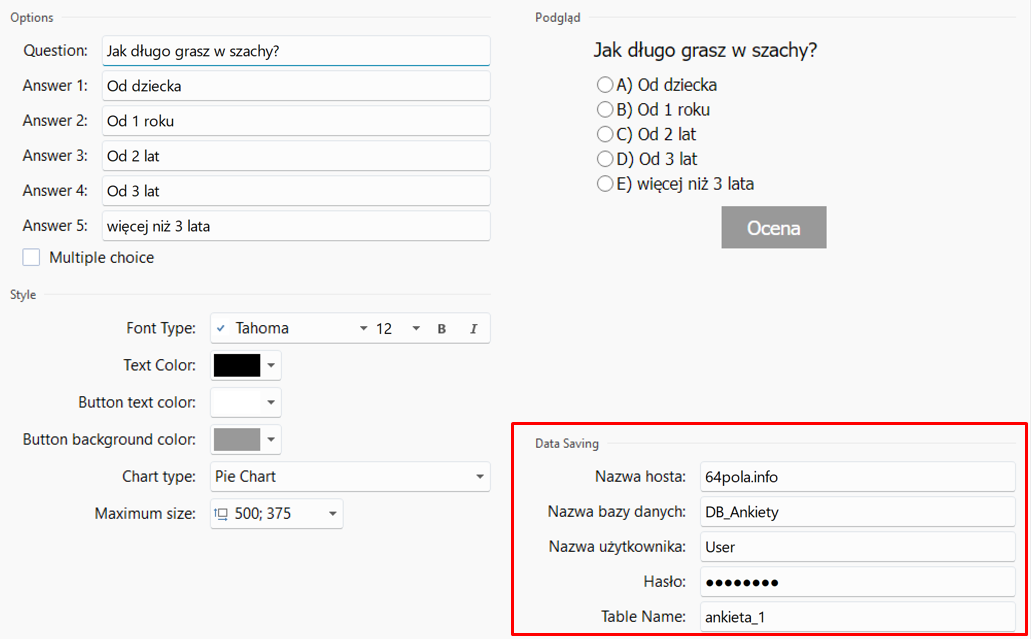
Task: Enable the Multiple choice checkbox
Action: 31,257
